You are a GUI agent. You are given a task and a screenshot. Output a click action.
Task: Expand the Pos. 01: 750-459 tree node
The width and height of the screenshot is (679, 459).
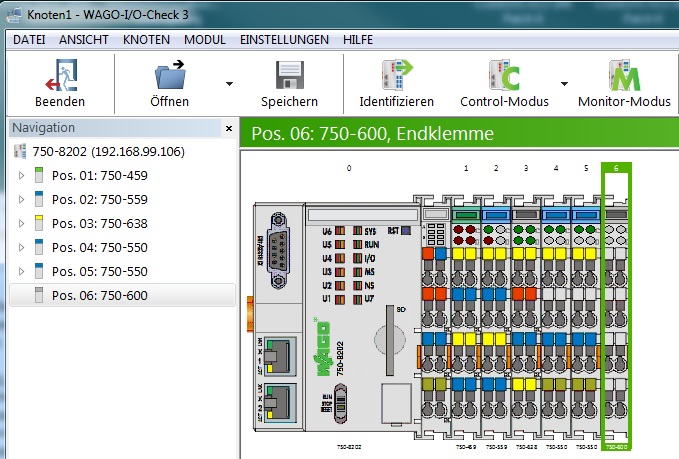pyautogui.click(x=22, y=176)
